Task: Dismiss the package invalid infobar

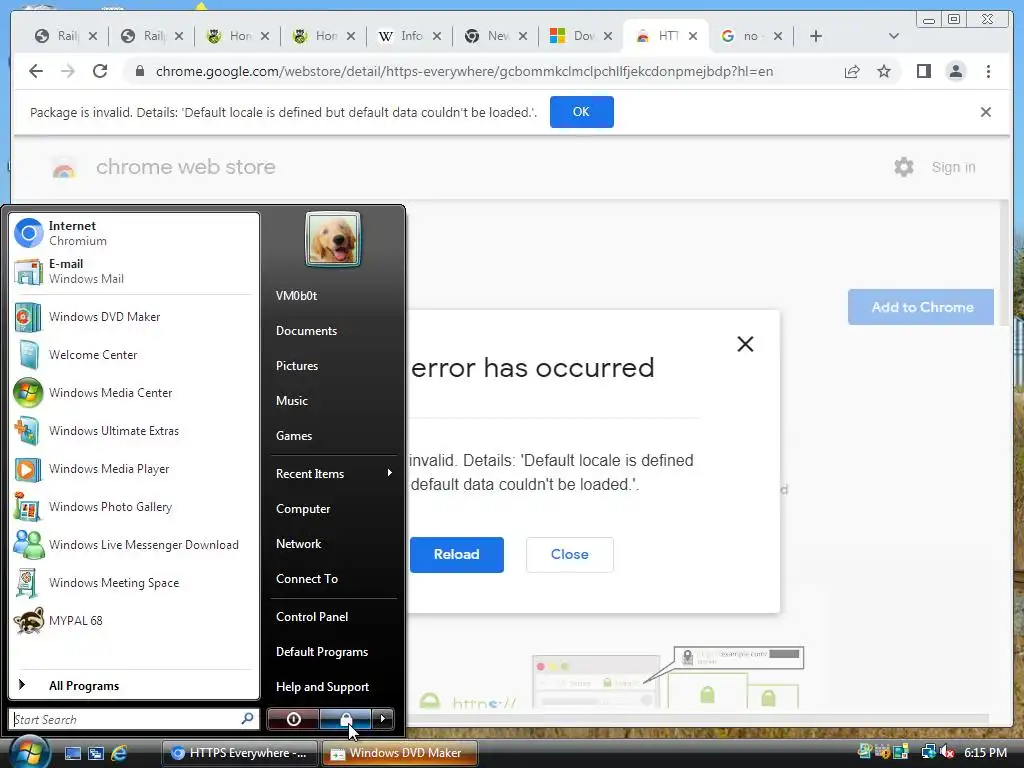Action: tap(985, 112)
